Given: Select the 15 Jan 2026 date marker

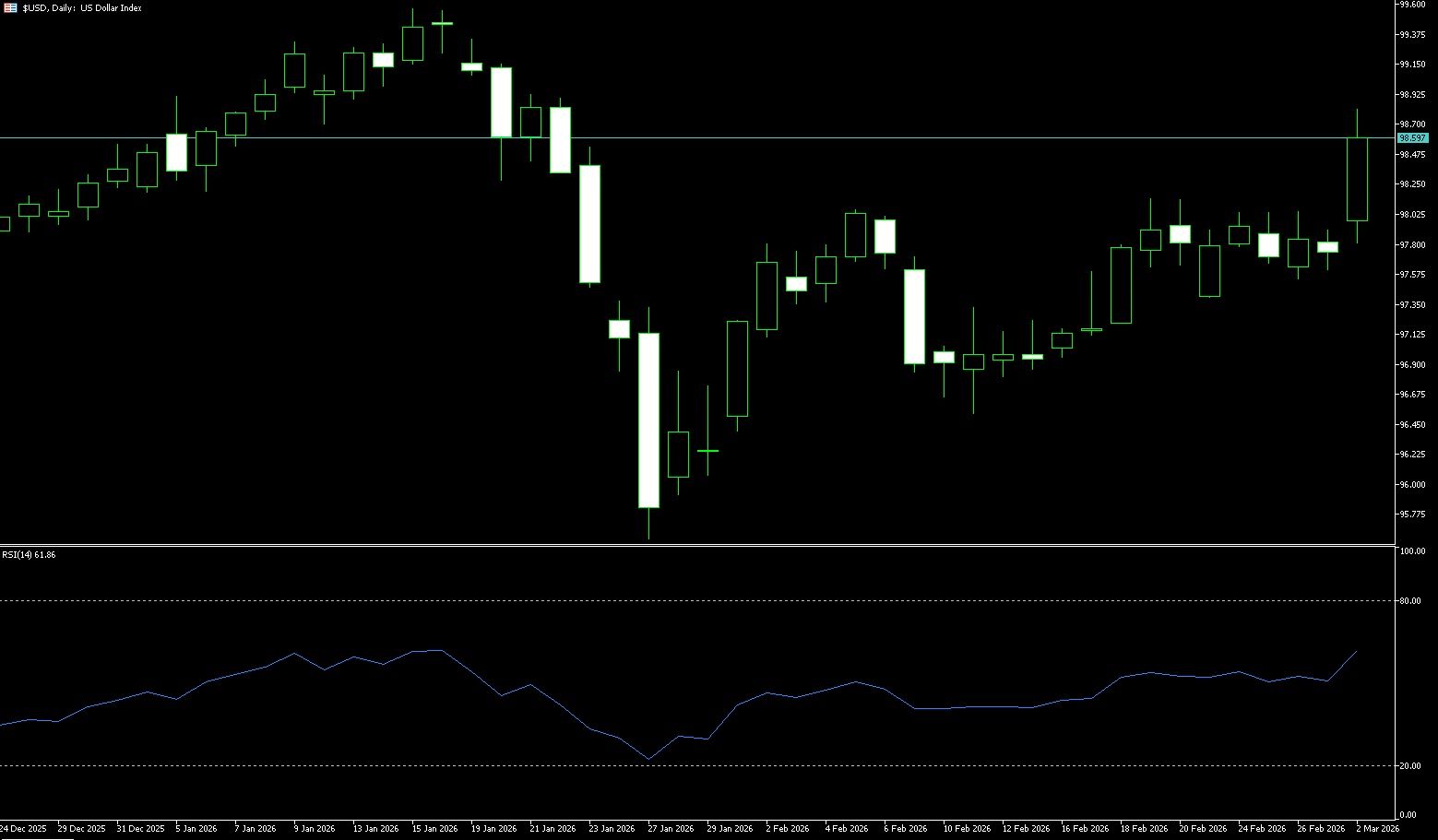Looking at the screenshot, I should pyautogui.click(x=434, y=829).
